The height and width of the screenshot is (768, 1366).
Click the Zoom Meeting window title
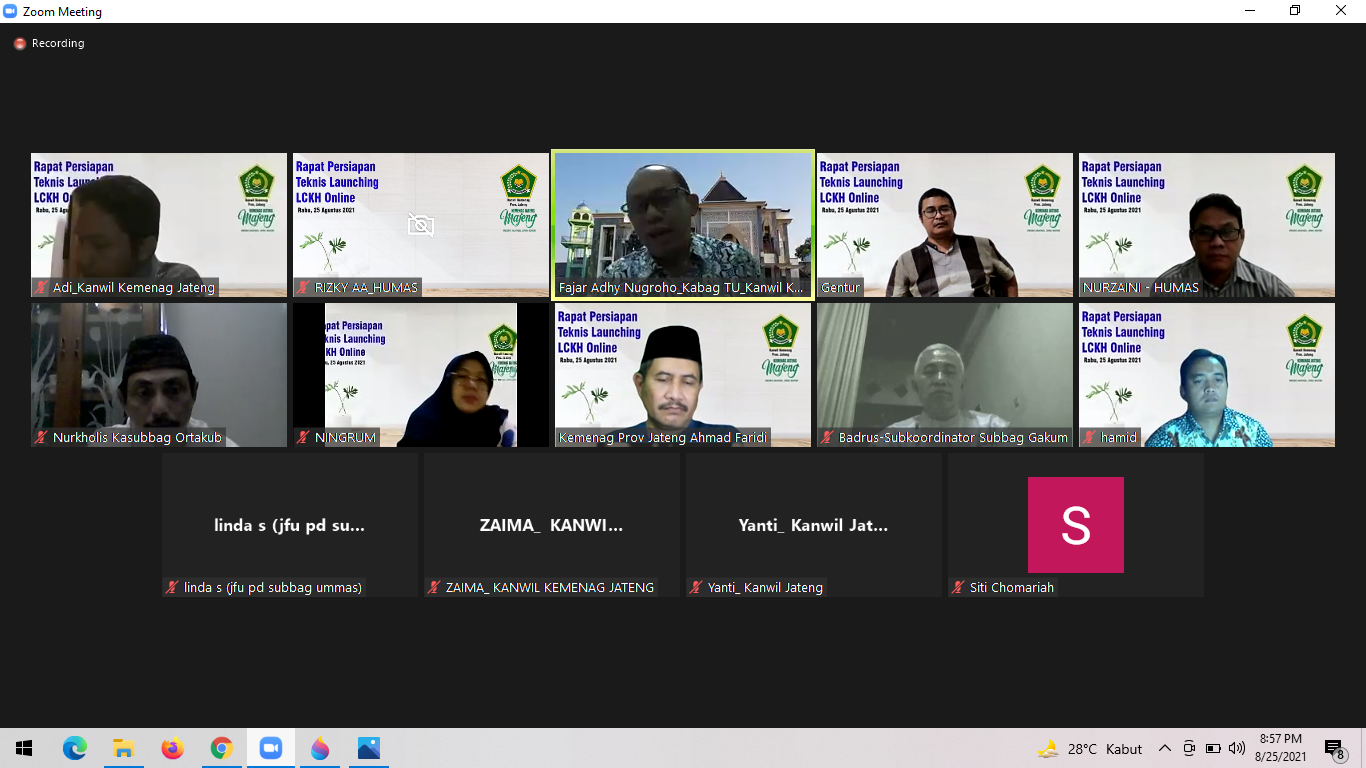click(x=62, y=12)
